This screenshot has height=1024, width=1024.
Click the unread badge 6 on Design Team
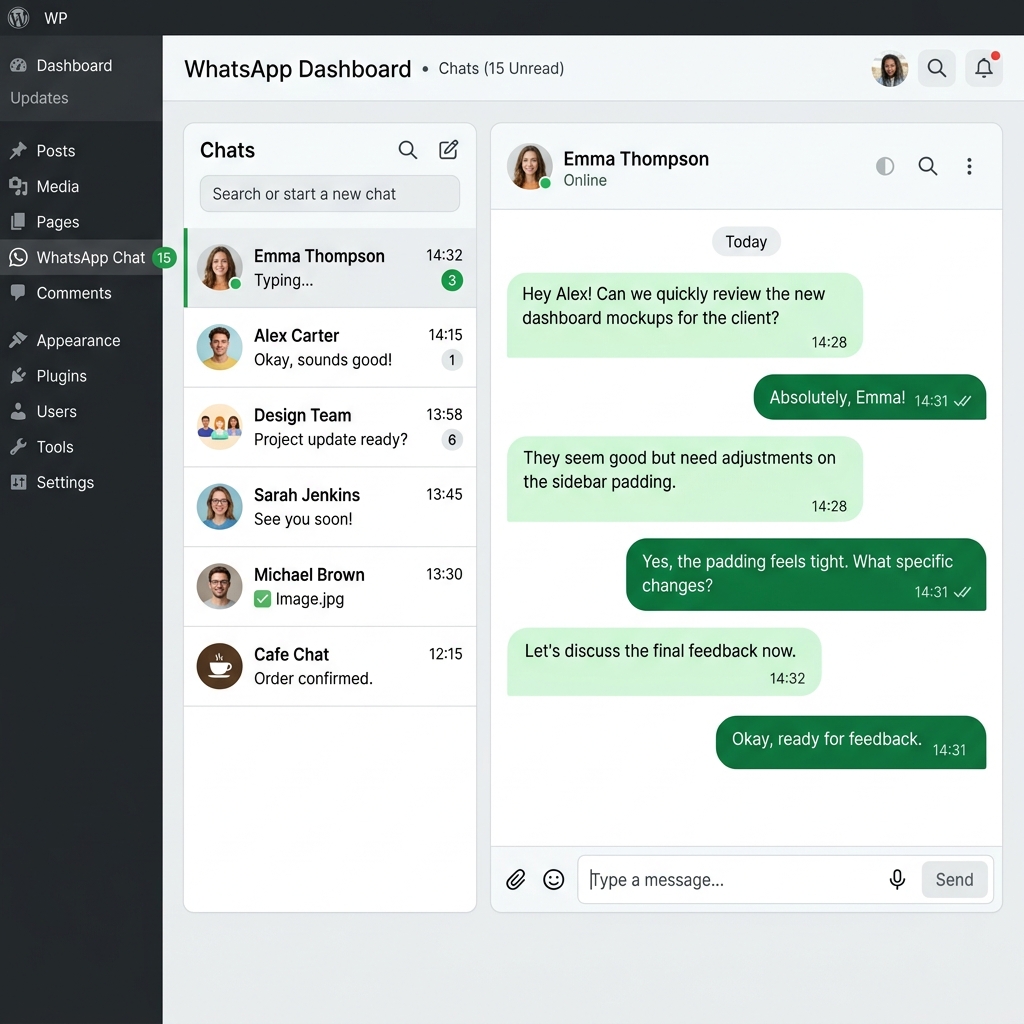(452, 440)
